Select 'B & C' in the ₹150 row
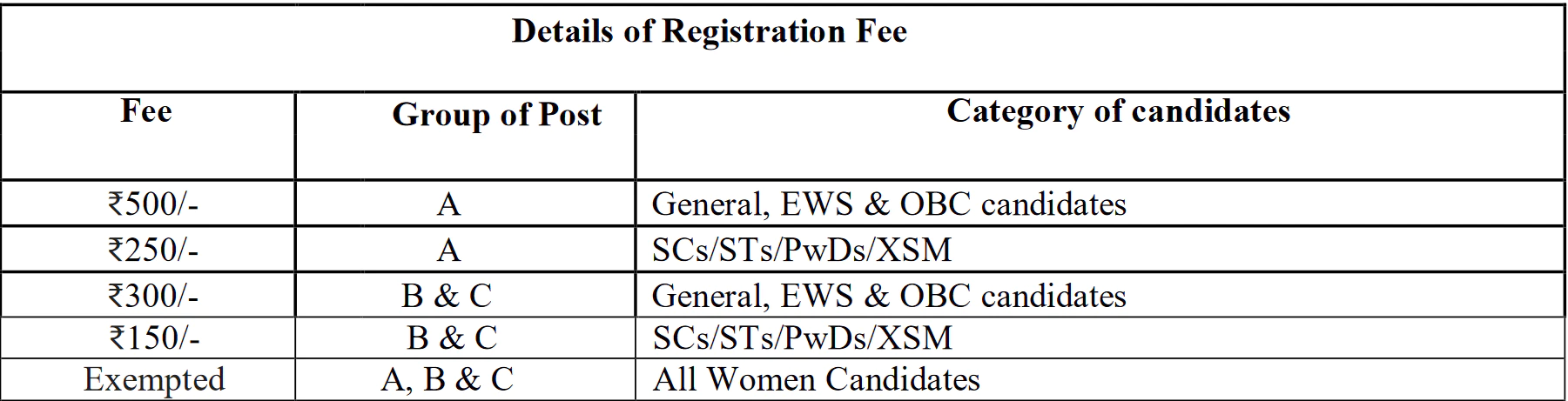The height and width of the screenshot is (401, 1568). click(x=452, y=338)
